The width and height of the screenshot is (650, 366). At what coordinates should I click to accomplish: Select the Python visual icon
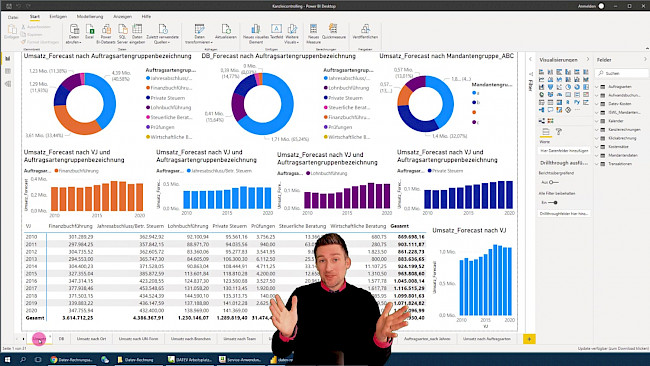(577, 102)
